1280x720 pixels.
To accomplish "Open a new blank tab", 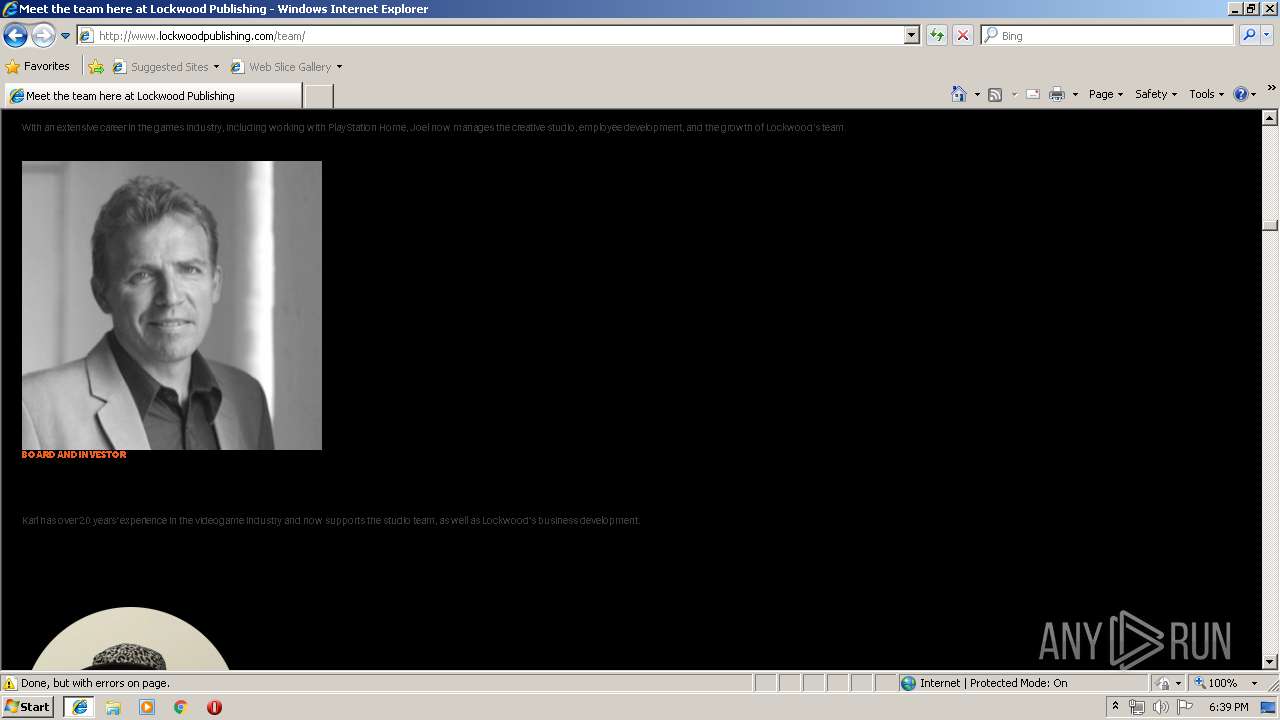I will click(318, 96).
